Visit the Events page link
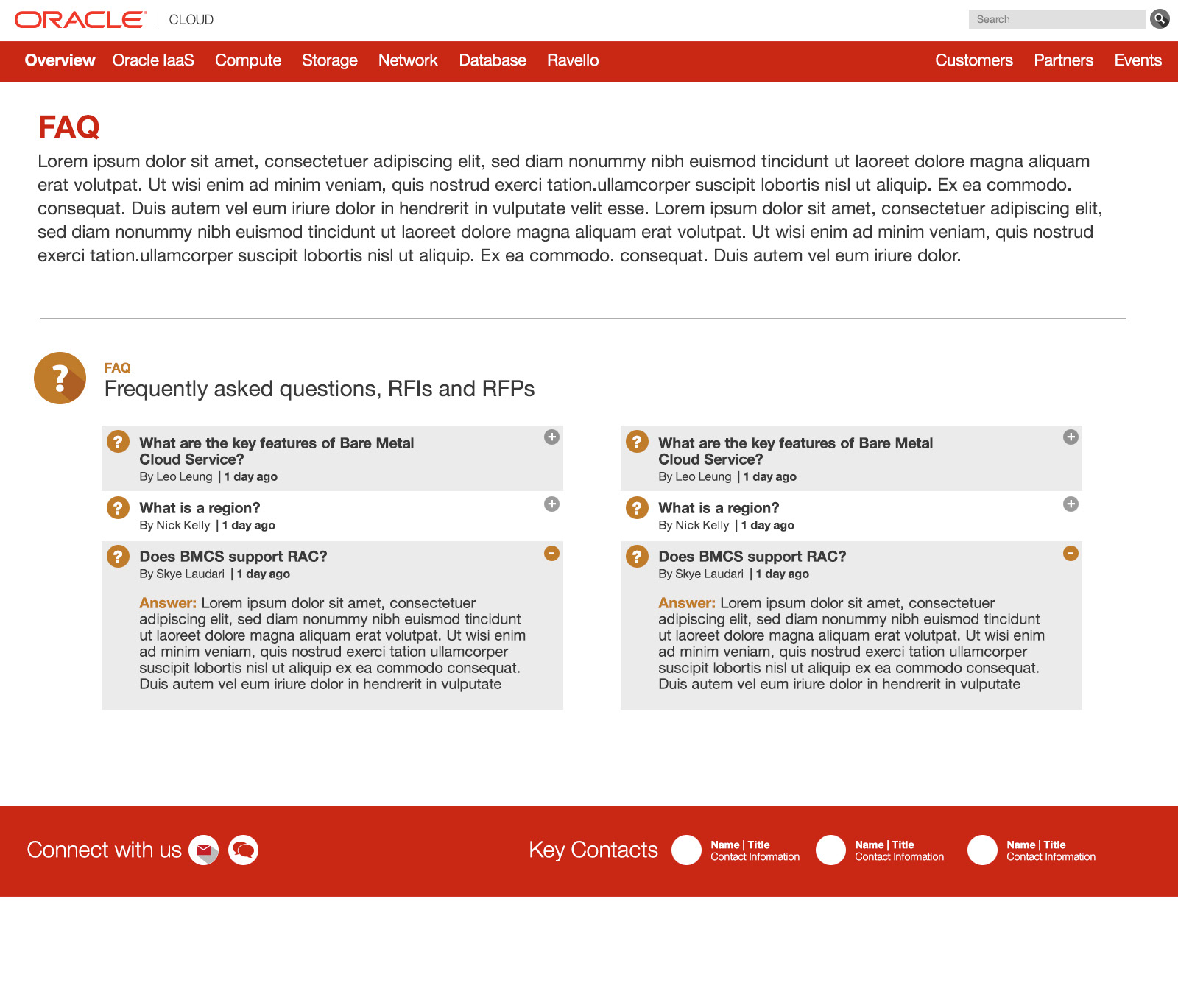The image size is (1178, 1008). tap(1138, 61)
